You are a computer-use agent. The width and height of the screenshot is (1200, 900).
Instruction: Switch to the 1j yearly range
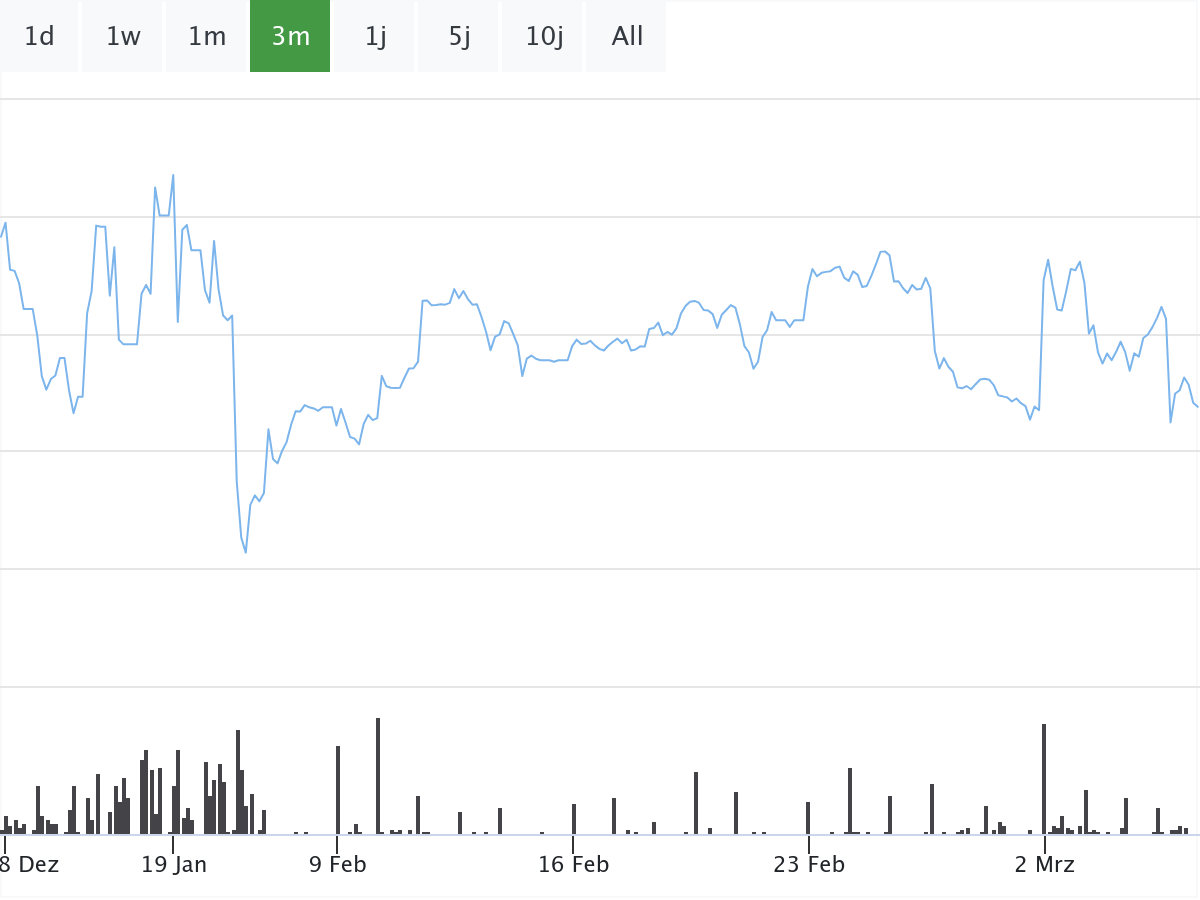pos(375,37)
